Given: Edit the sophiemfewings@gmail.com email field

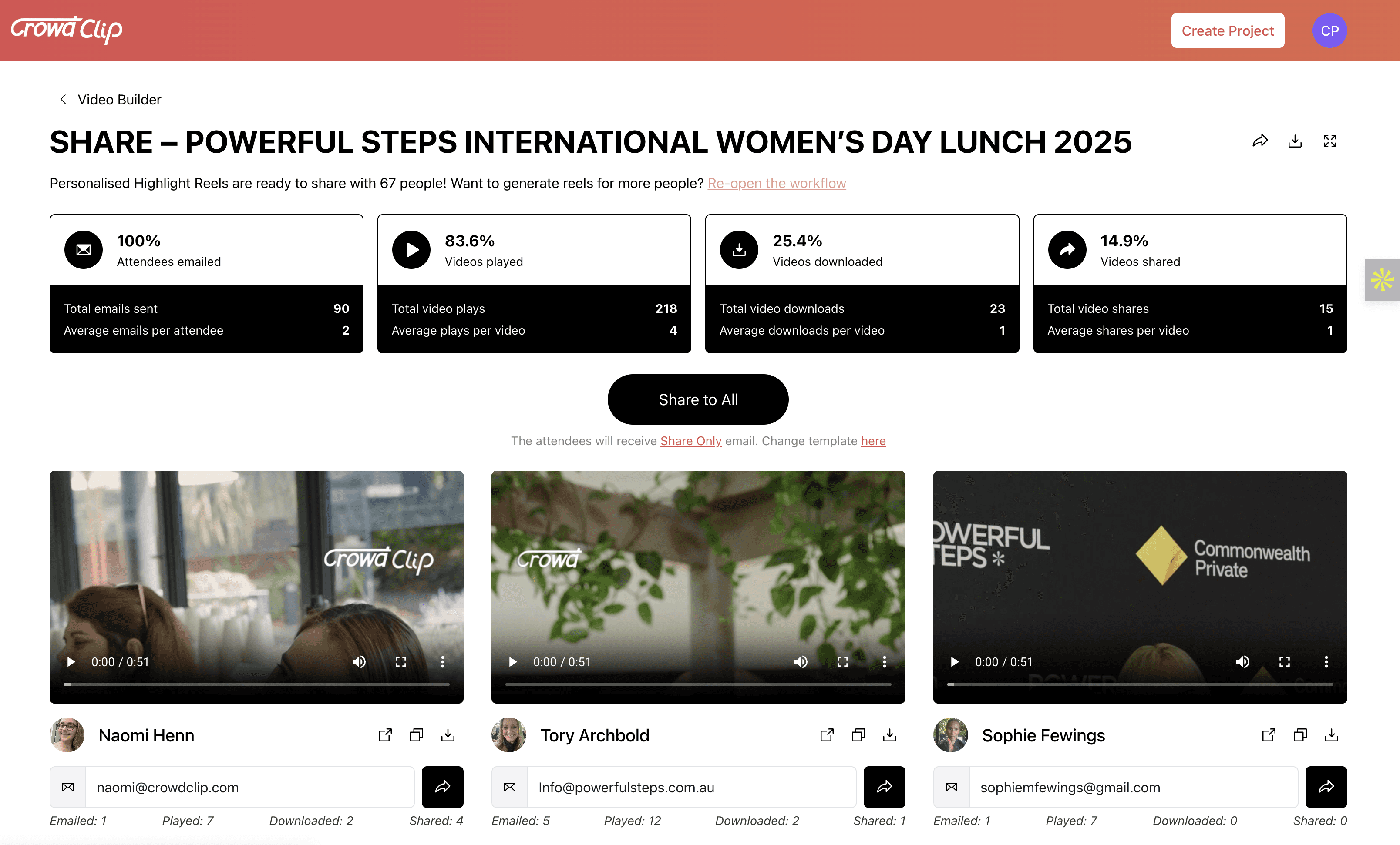Looking at the screenshot, I should pos(1134,787).
